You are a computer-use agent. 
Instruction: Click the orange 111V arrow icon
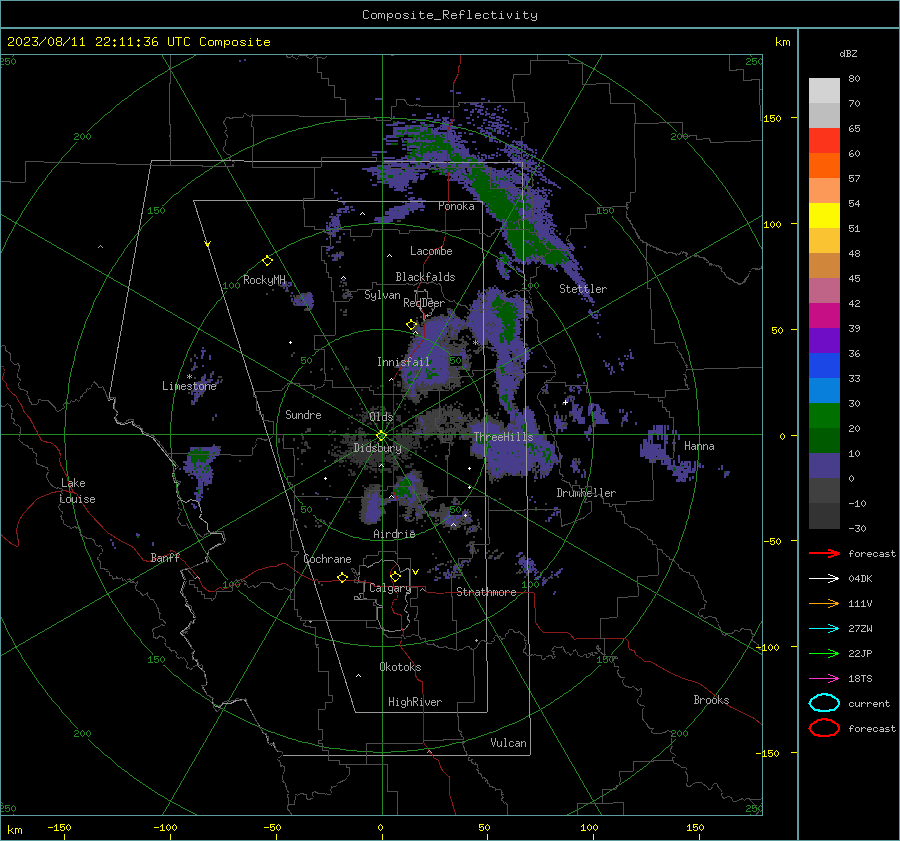click(x=824, y=603)
